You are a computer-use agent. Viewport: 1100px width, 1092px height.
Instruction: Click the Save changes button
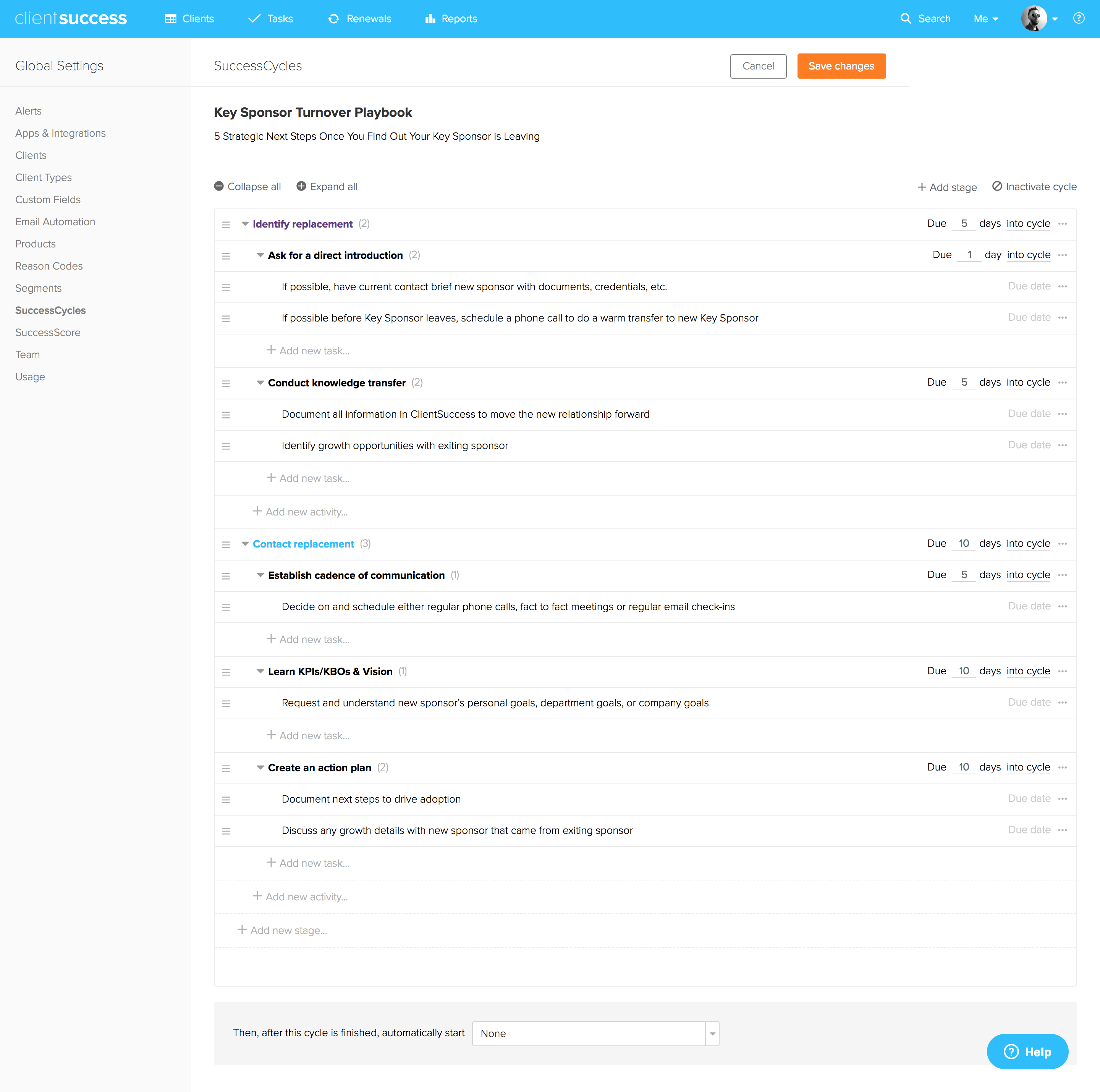point(841,66)
